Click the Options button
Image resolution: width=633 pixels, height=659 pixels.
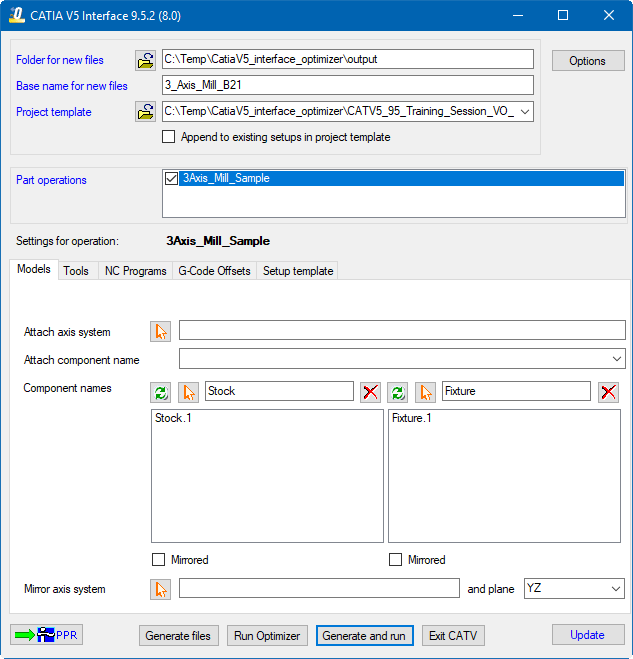[588, 61]
